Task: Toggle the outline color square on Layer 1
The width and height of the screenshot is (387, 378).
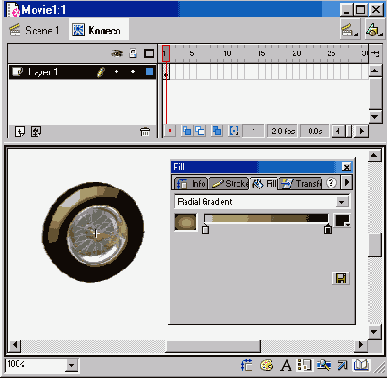Action: tap(149, 71)
